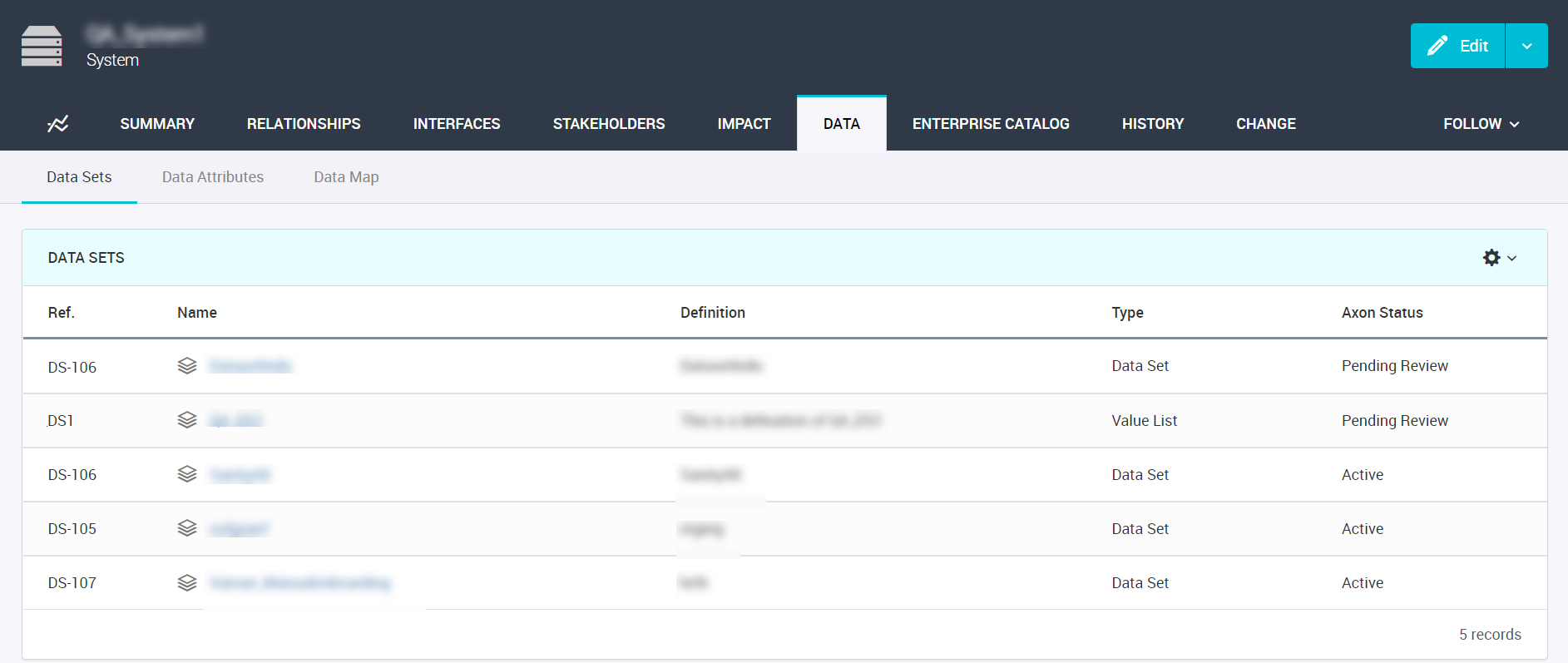Screen dimensions: 1568x663
Task: Click Pending Review status in DS1 row
Action: coord(1395,421)
